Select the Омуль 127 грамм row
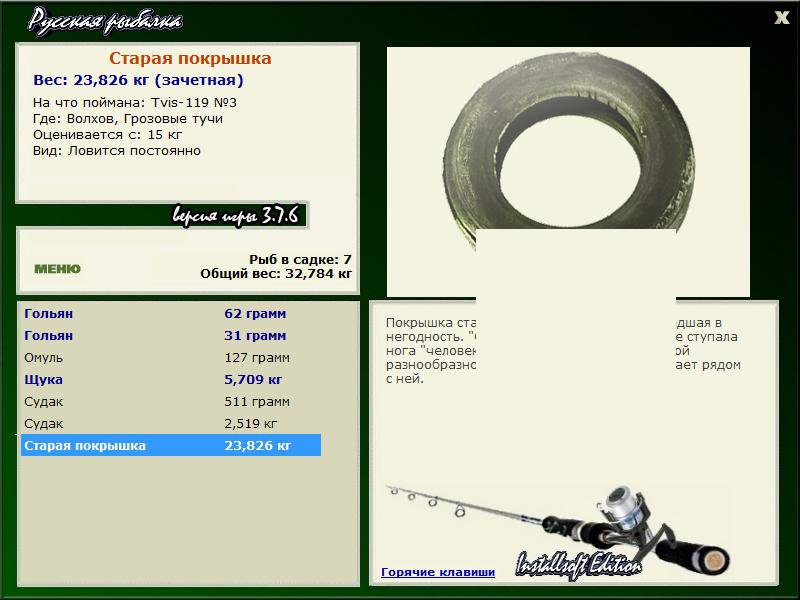This screenshot has height=600, width=800. click(171, 357)
